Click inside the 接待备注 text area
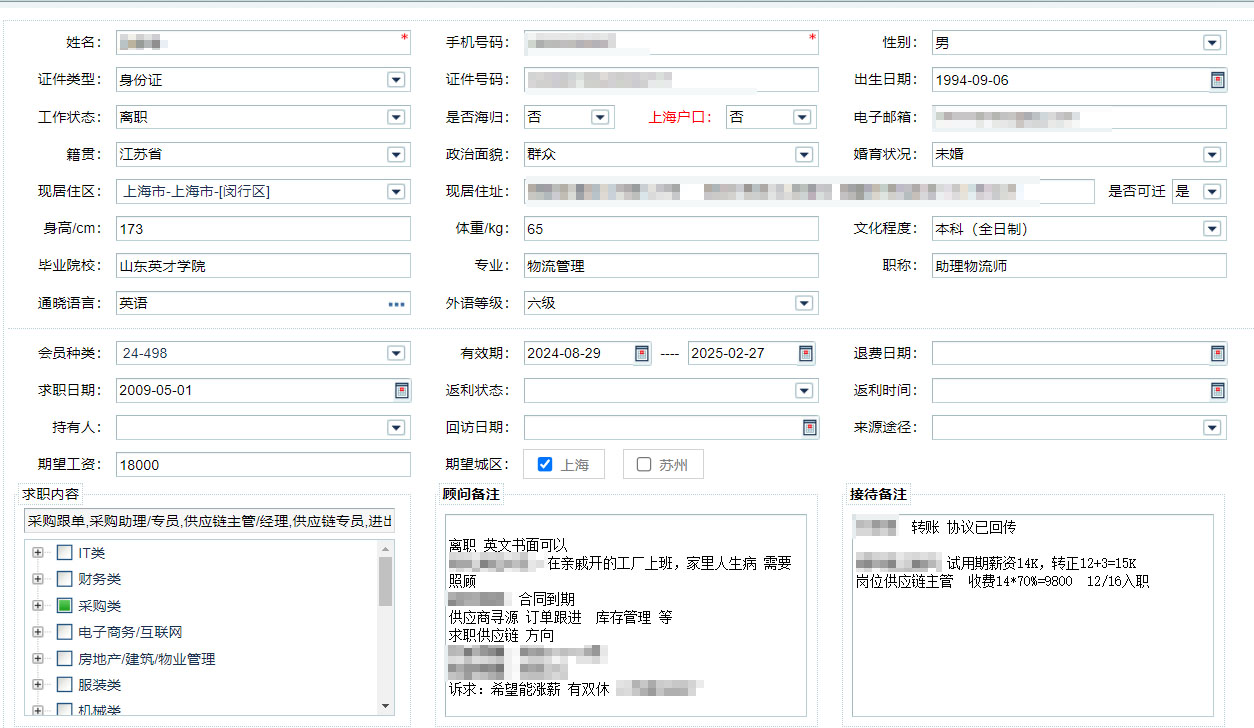This screenshot has width=1254, height=728. 1033,615
